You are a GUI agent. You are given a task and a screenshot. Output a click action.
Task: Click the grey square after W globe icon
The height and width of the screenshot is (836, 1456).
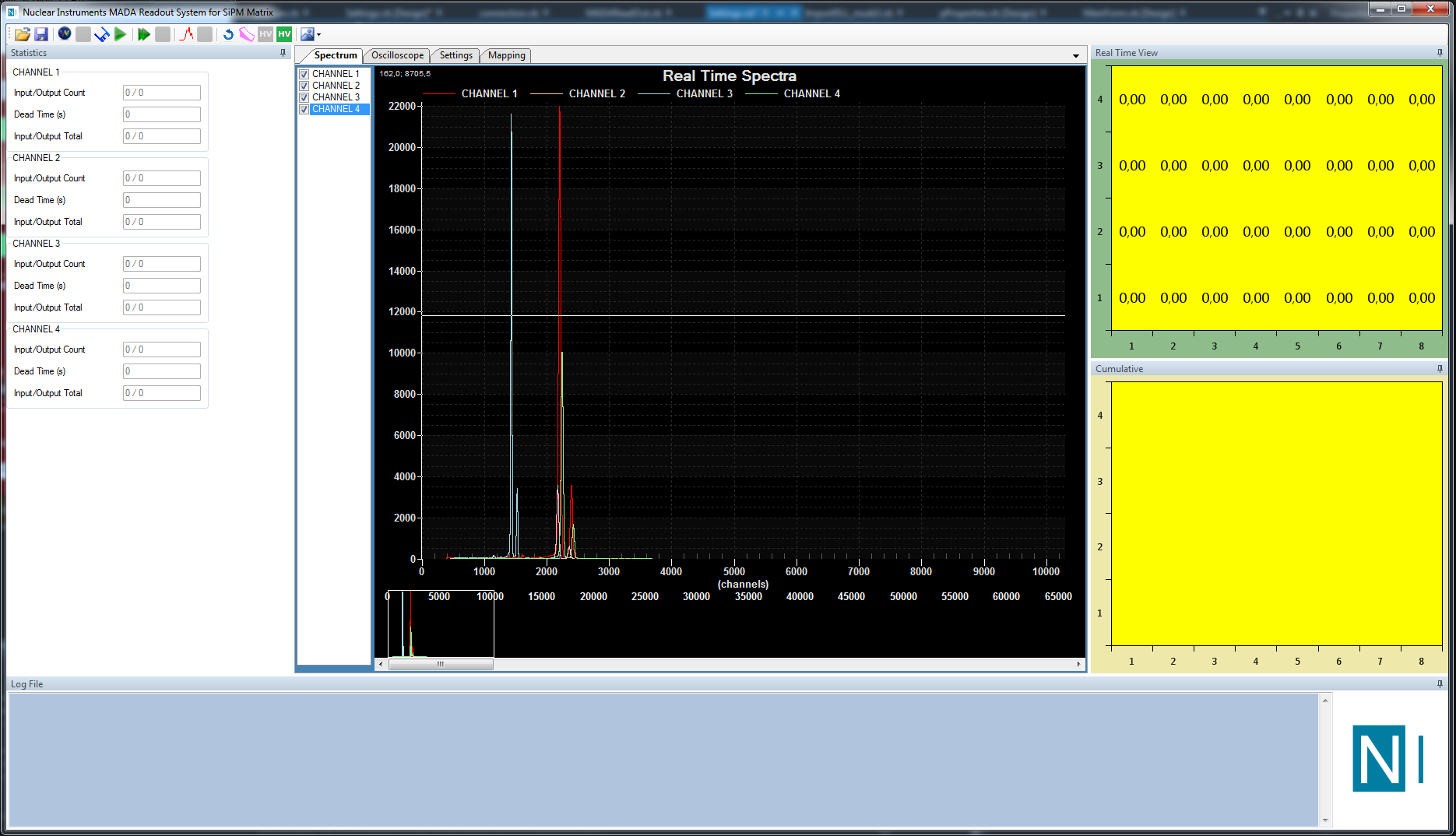pos(83,34)
